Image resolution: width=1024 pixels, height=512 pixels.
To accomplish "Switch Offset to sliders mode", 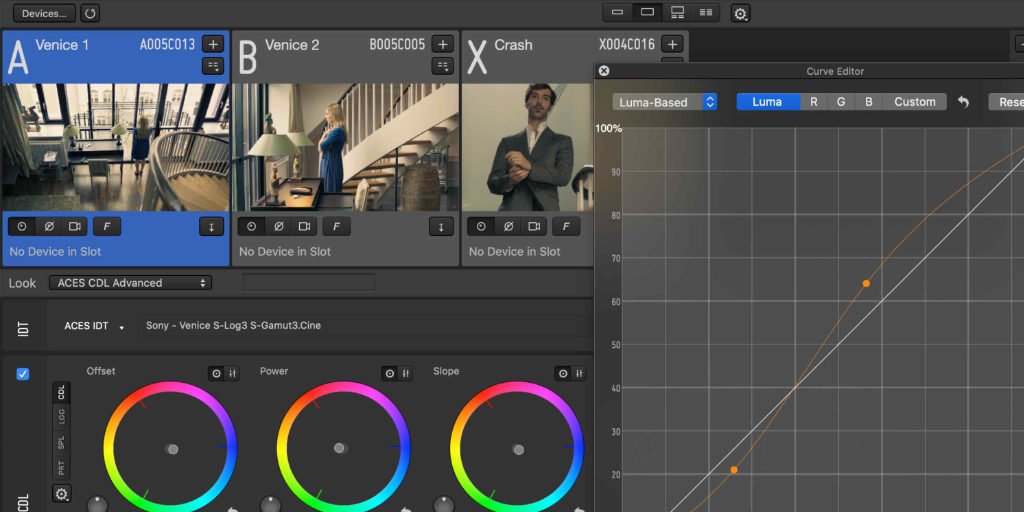I will 232,374.
